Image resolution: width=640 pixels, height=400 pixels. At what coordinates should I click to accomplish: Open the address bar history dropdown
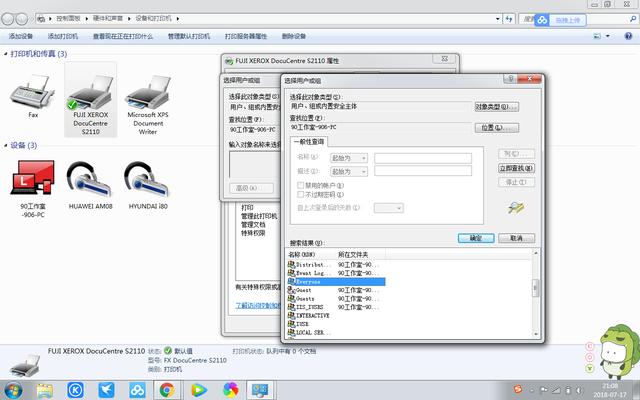[498, 19]
